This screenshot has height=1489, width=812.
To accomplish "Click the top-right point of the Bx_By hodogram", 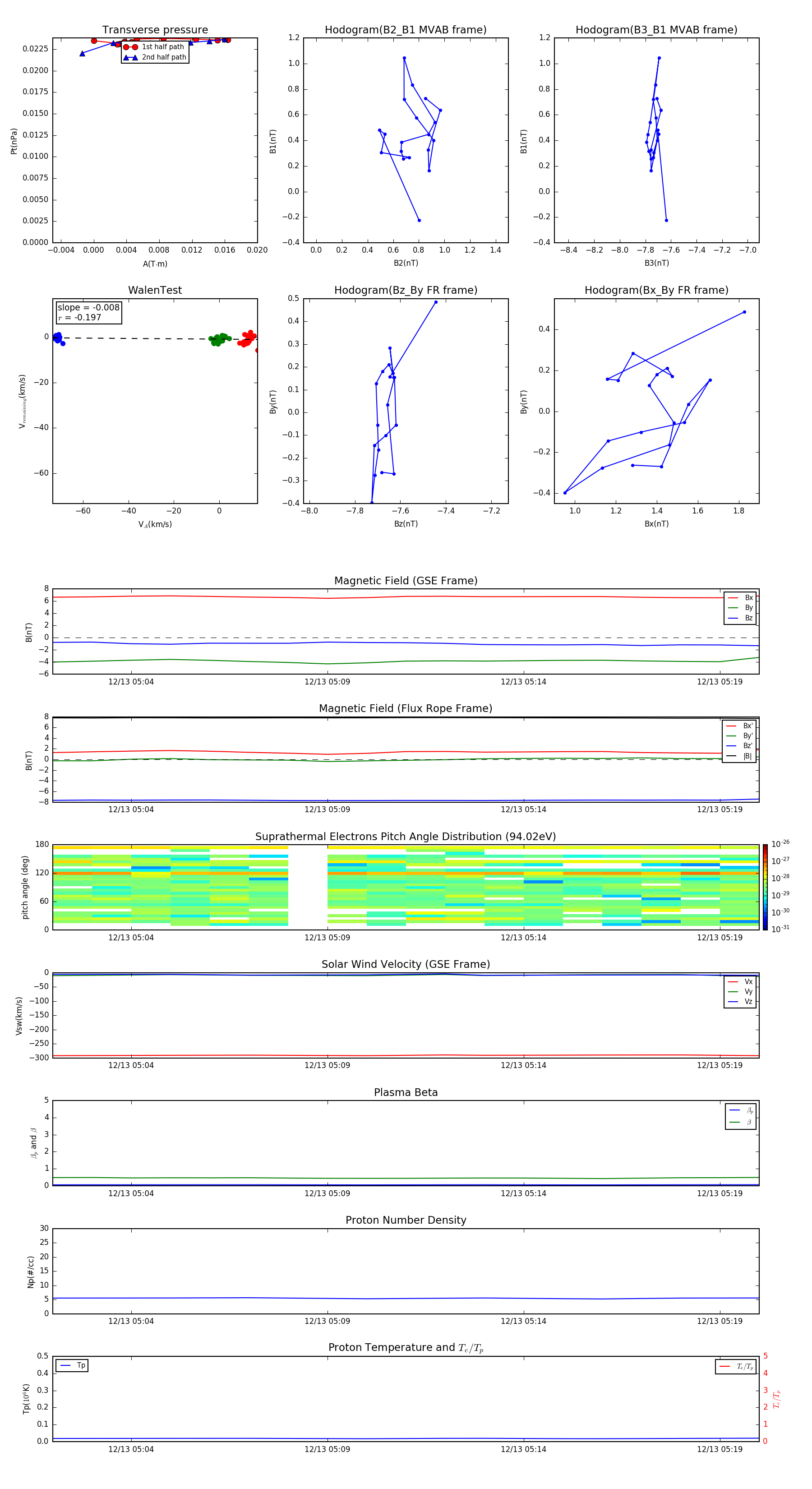I will tap(744, 312).
